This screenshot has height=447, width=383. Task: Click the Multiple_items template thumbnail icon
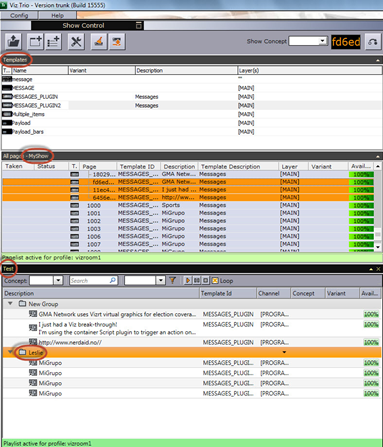(7, 114)
